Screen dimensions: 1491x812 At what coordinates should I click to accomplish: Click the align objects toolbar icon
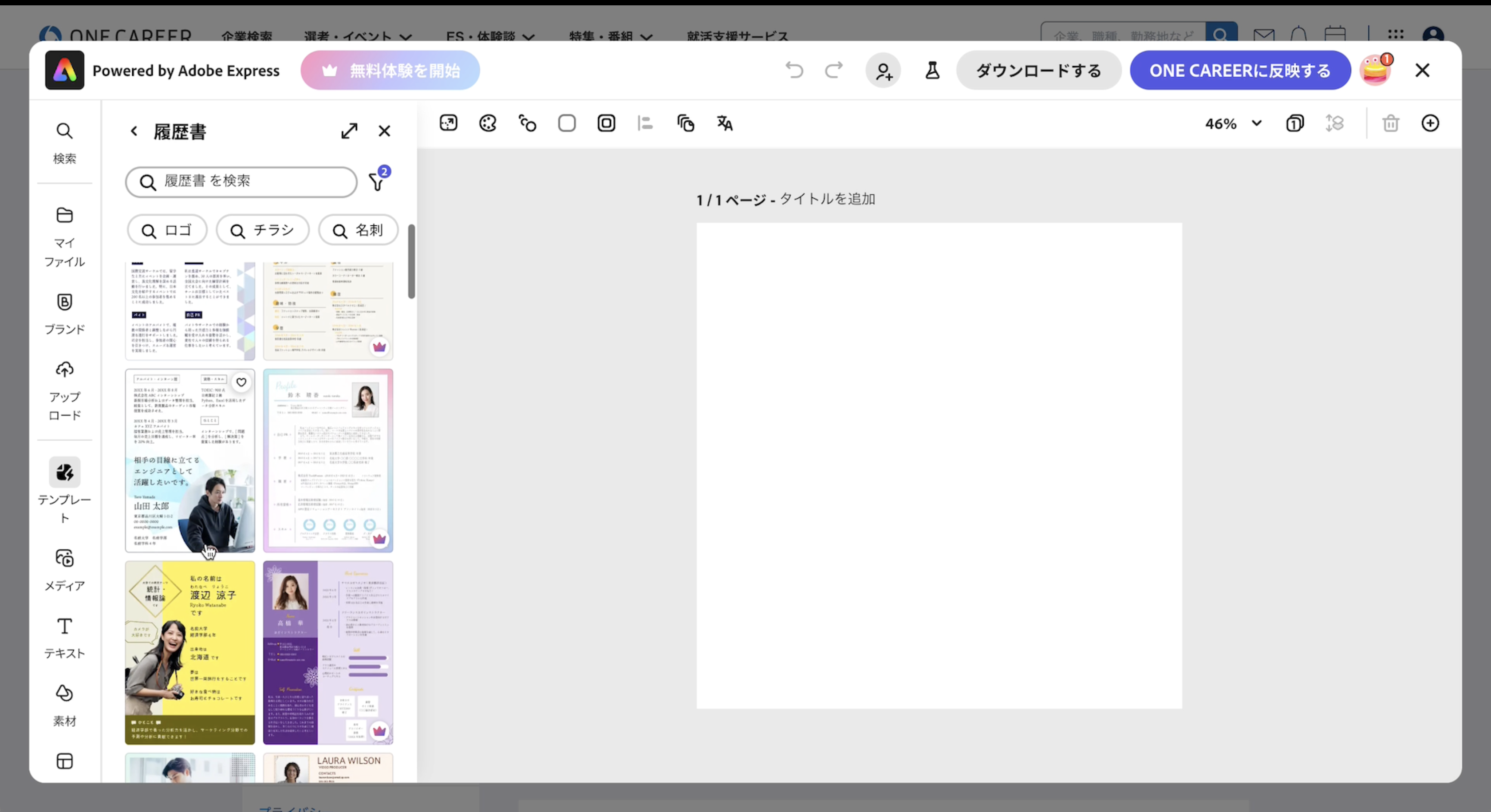point(645,123)
